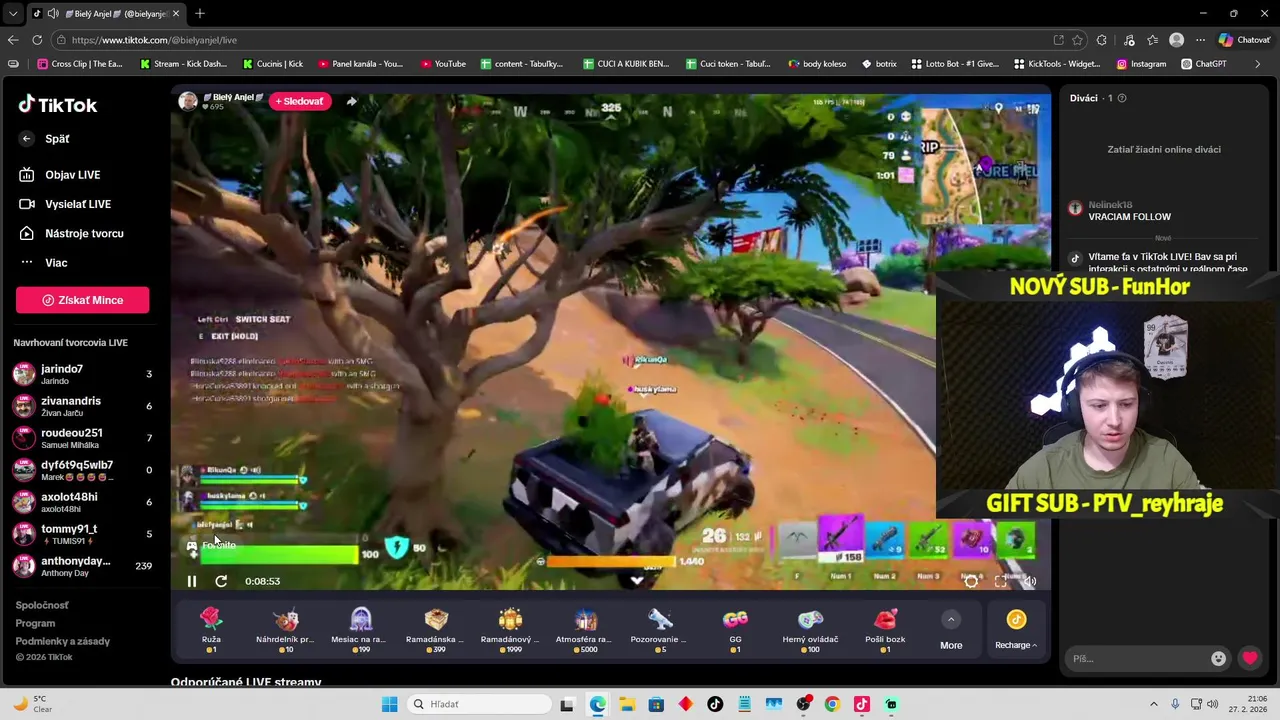Screen dimensions: 1280x720
Task: Reload the stream with refresh icon
Action: pyautogui.click(x=221, y=581)
